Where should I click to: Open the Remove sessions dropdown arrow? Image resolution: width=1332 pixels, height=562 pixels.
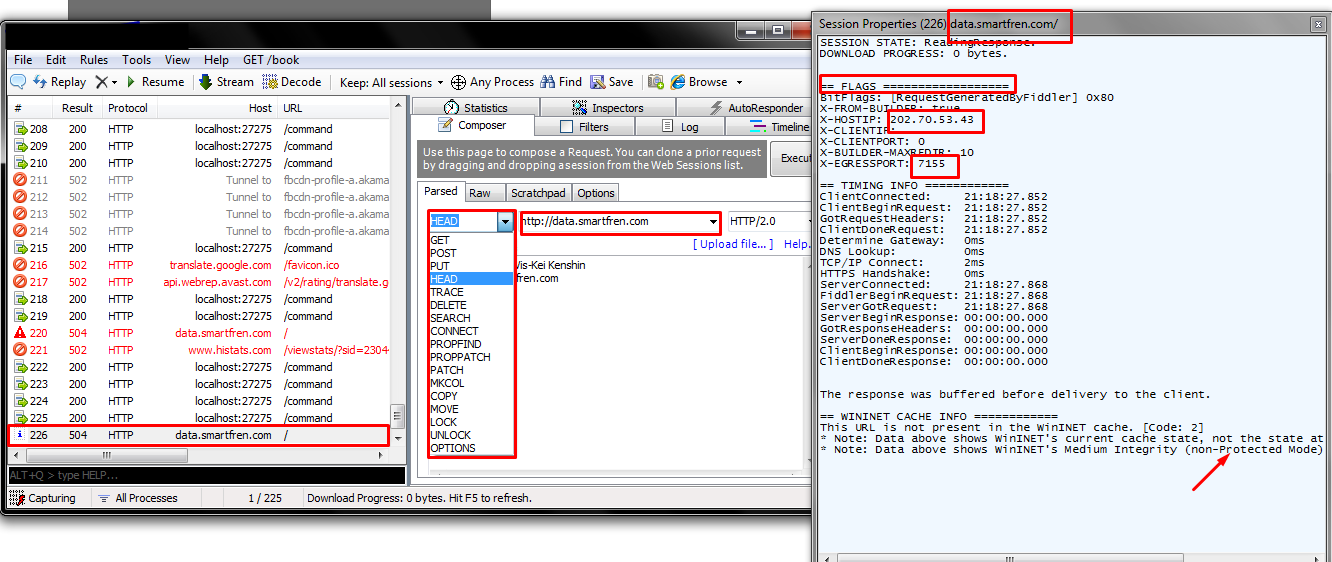(x=114, y=82)
